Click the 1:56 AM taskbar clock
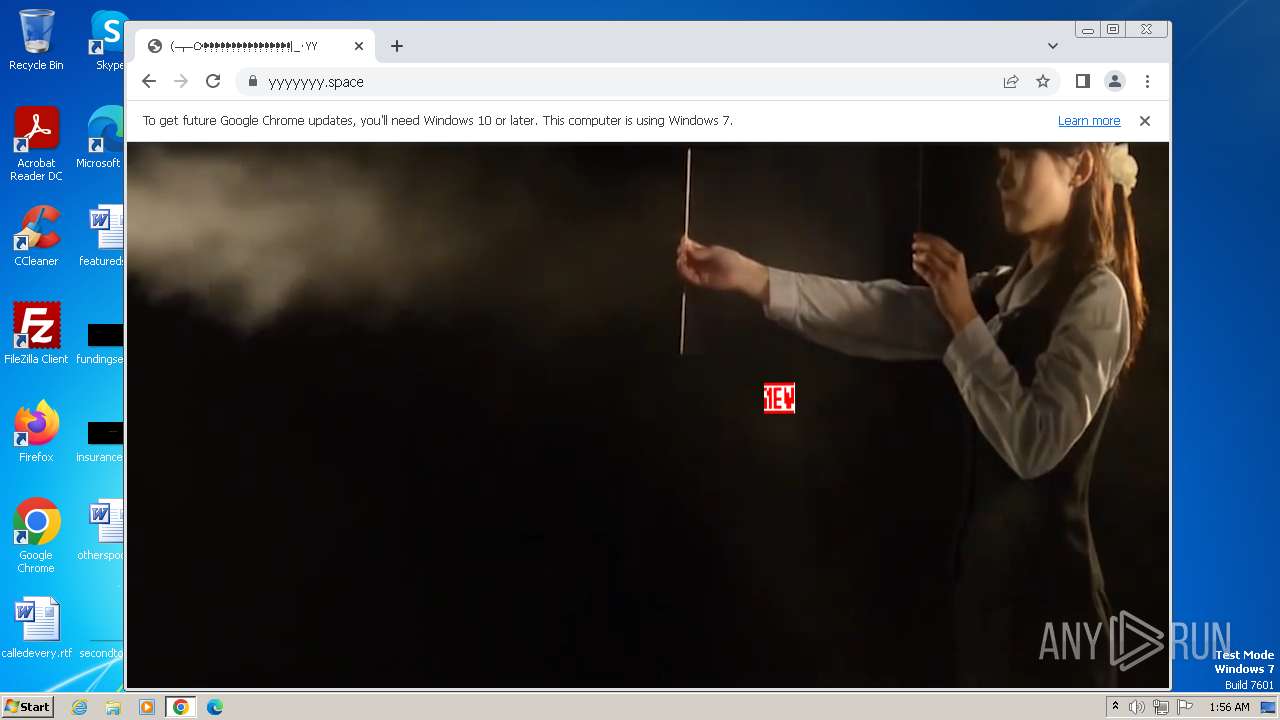1280x720 pixels. (x=1229, y=707)
